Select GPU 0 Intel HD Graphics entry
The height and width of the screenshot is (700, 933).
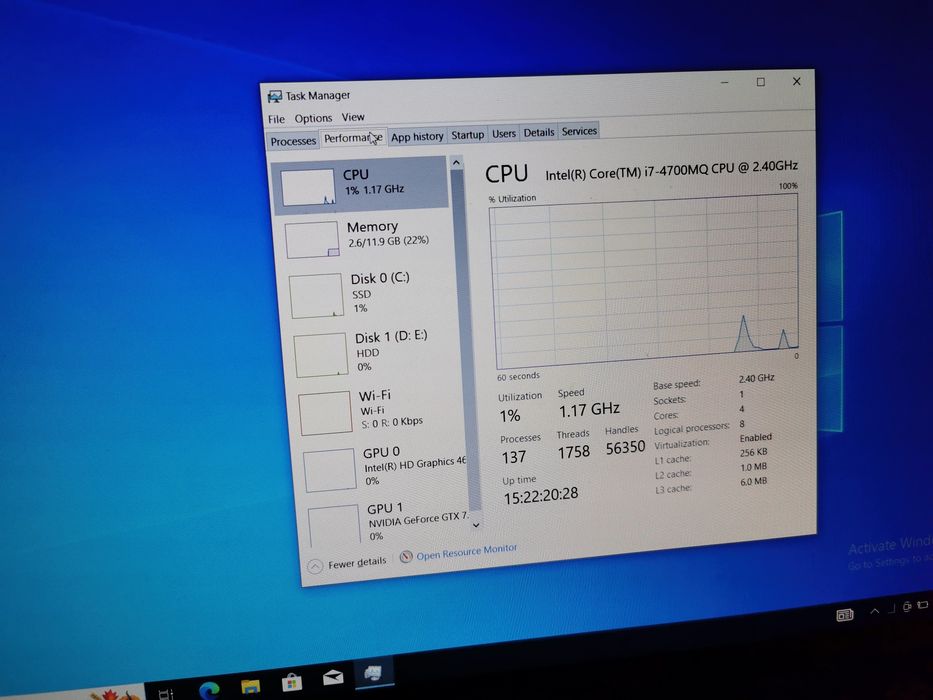coord(384,468)
